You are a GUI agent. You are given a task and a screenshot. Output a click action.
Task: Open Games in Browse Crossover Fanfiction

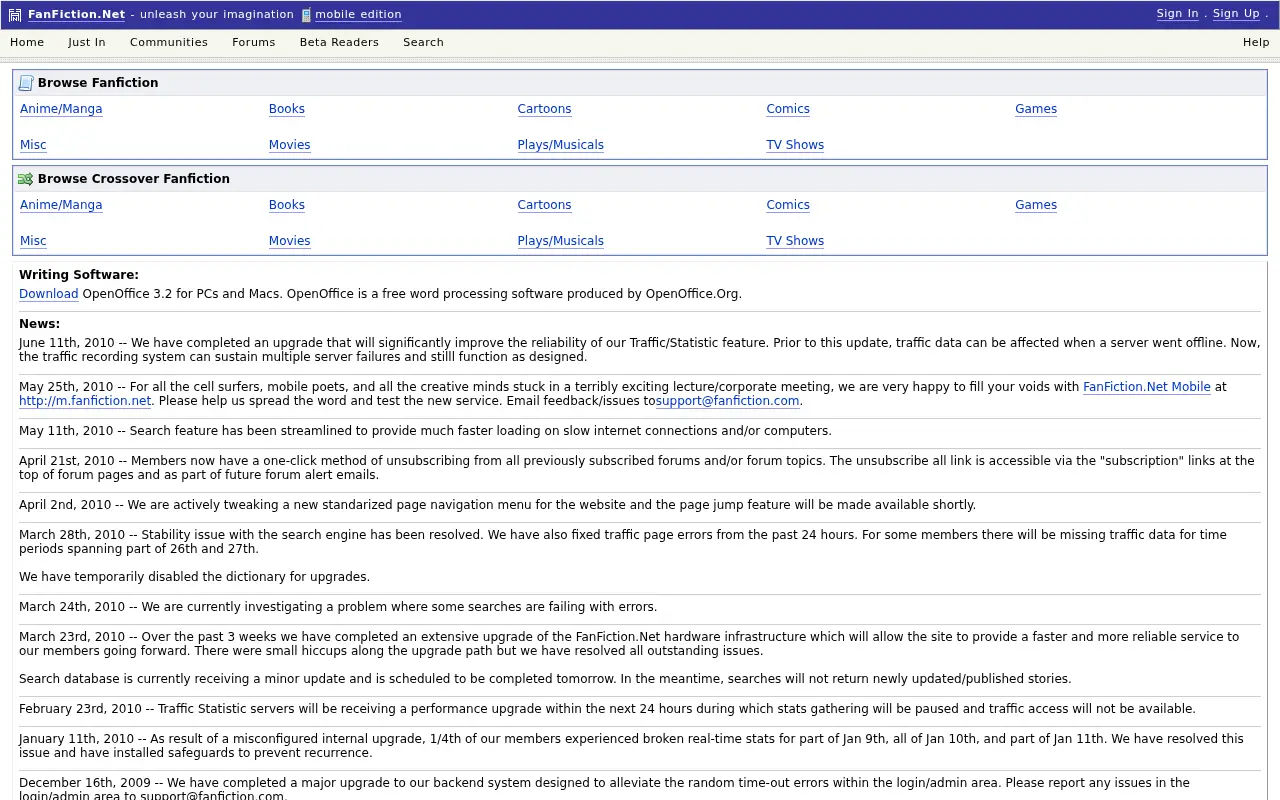(x=1036, y=205)
